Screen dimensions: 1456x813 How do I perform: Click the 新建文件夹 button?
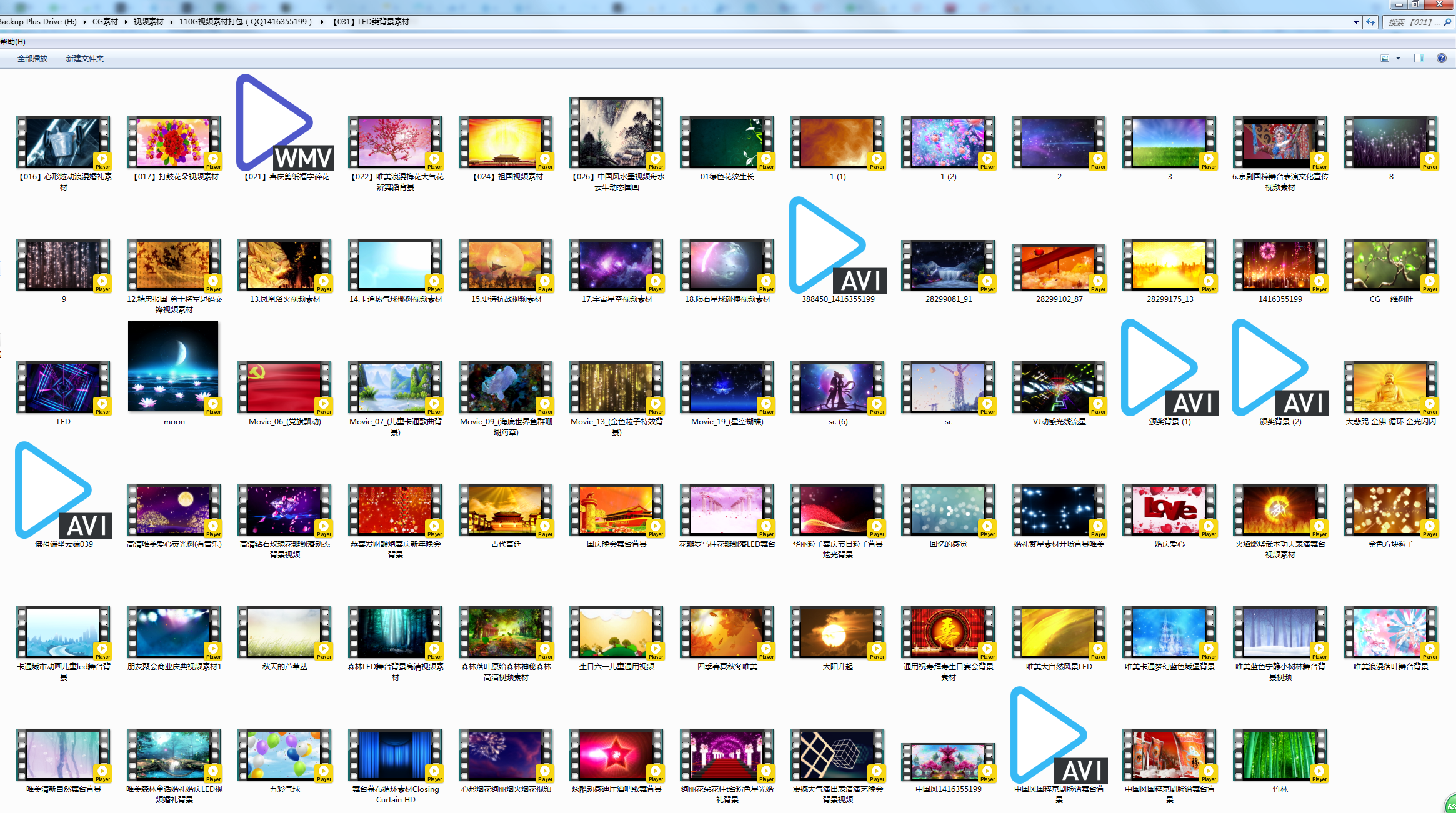[x=85, y=58]
